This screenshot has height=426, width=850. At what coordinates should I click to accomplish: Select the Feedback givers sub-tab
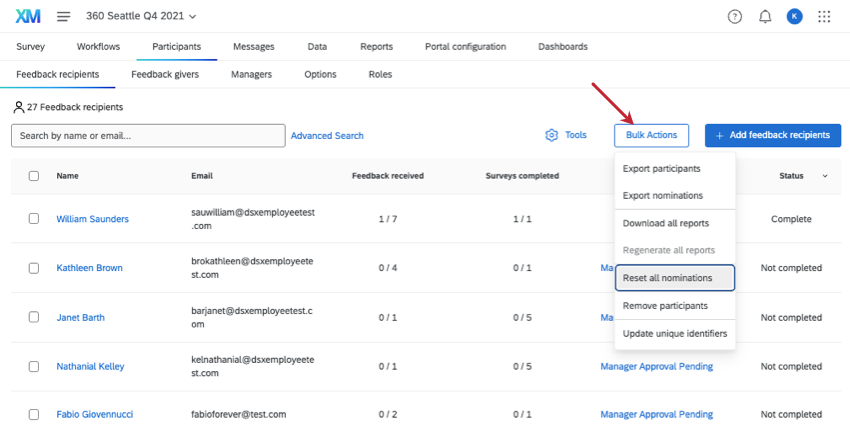(165, 74)
